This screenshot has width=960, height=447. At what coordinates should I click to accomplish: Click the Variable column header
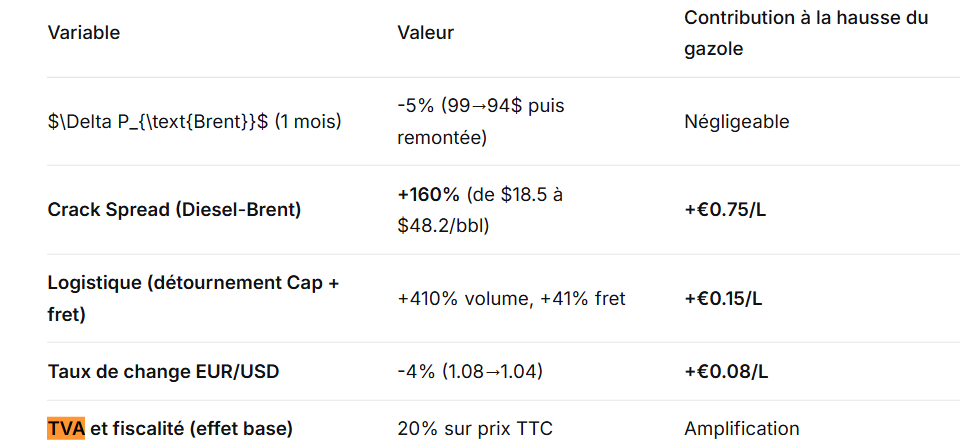[x=84, y=33]
